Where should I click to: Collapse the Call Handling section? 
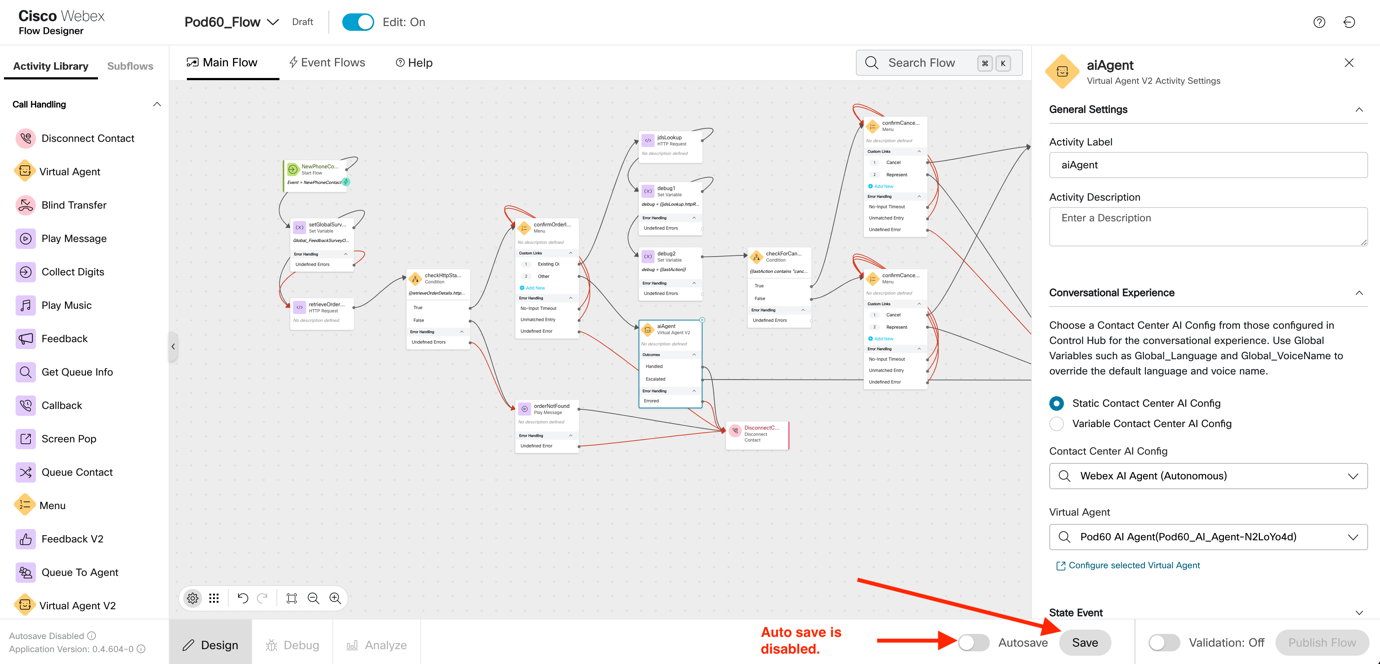click(x=156, y=104)
